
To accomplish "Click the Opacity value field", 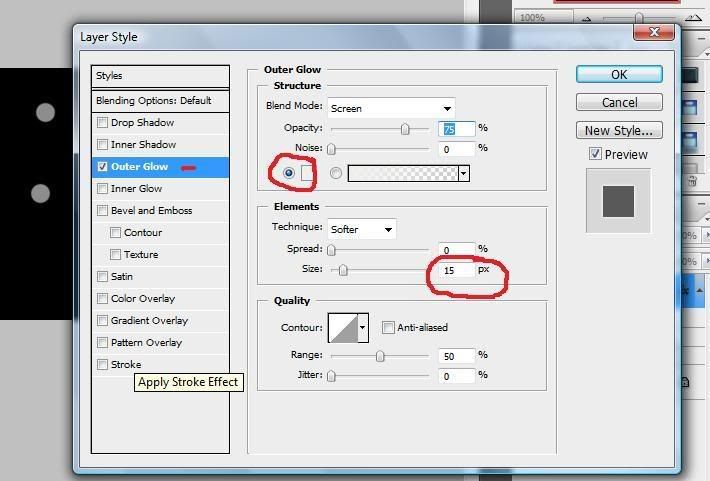I will (456, 129).
